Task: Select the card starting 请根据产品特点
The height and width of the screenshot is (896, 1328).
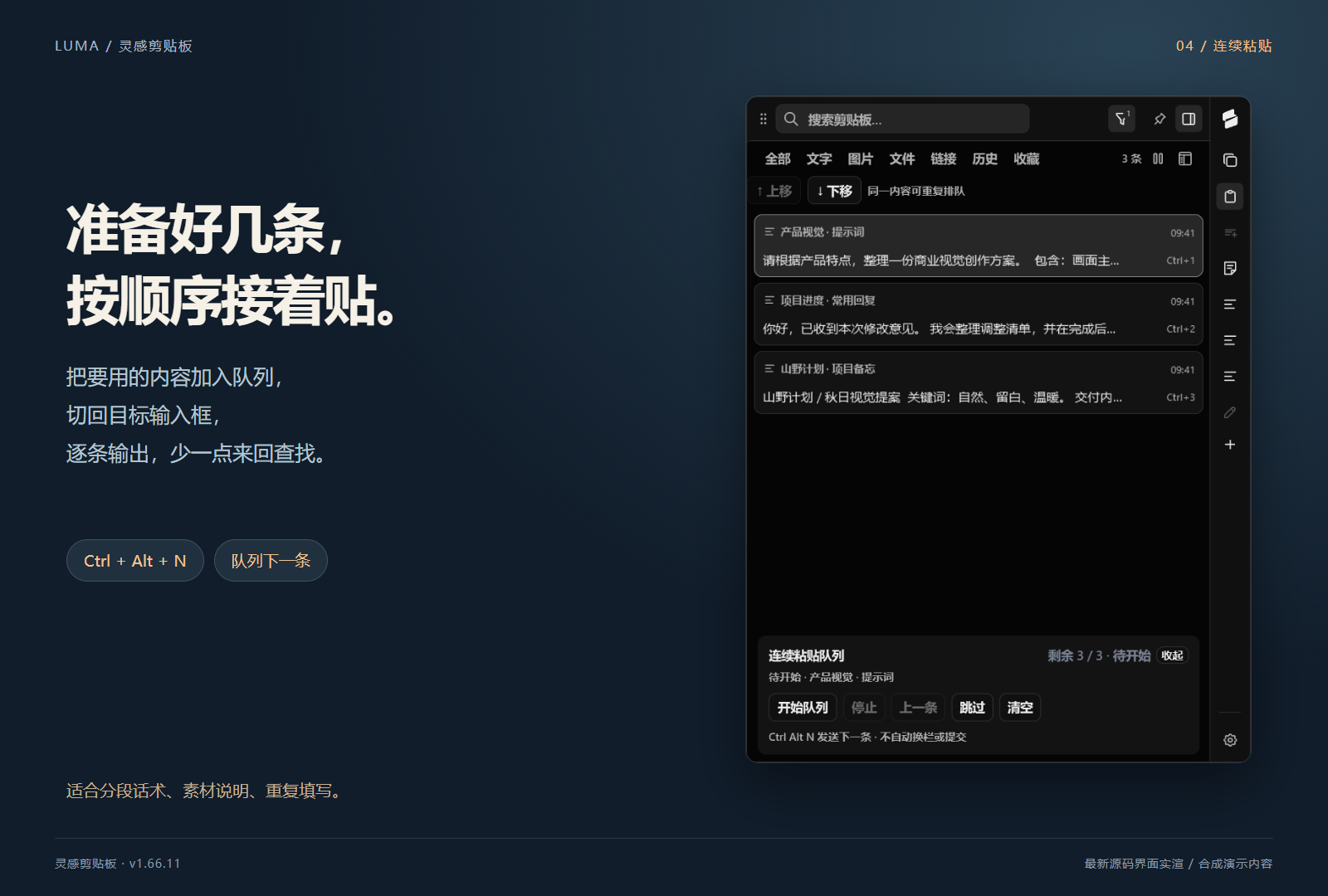Action: pos(979,246)
